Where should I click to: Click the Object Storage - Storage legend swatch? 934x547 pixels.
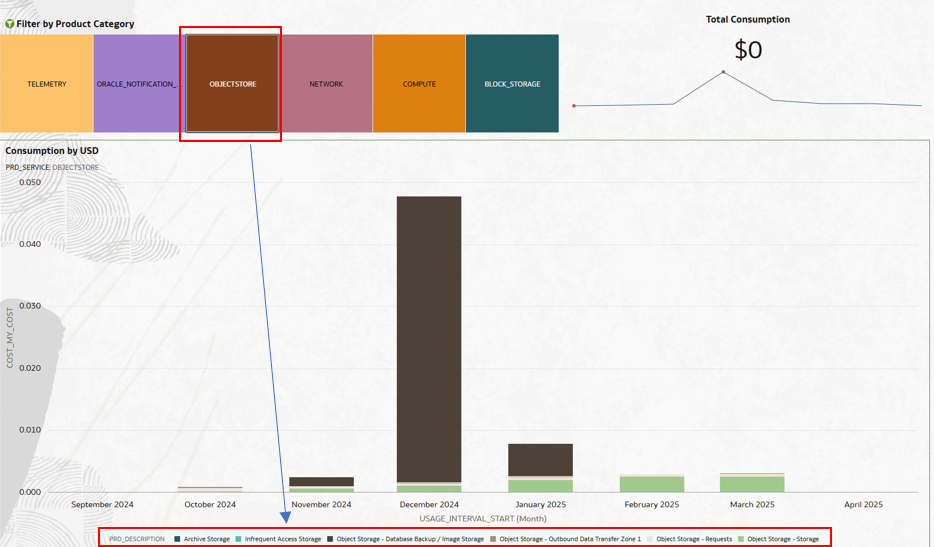click(x=741, y=539)
